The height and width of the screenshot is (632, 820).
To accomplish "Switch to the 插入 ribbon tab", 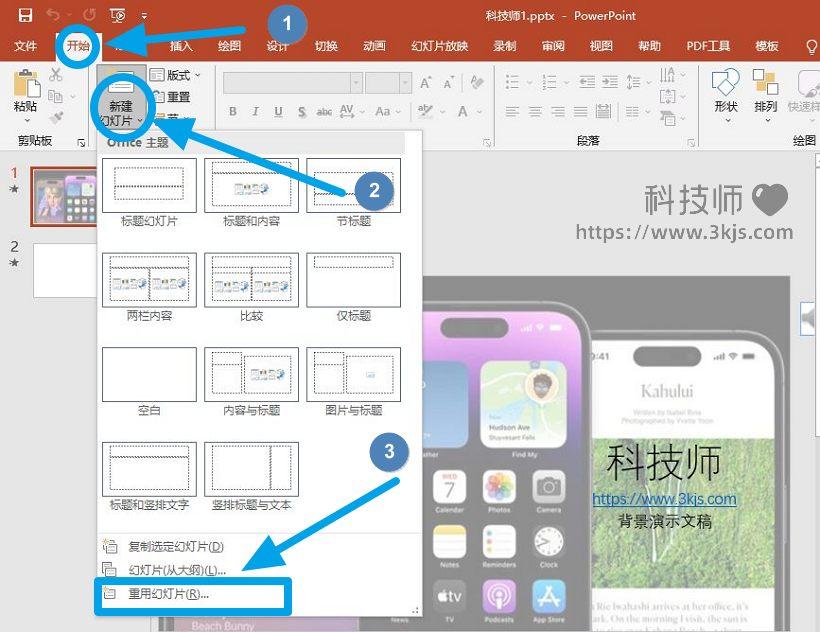I will click(x=181, y=46).
